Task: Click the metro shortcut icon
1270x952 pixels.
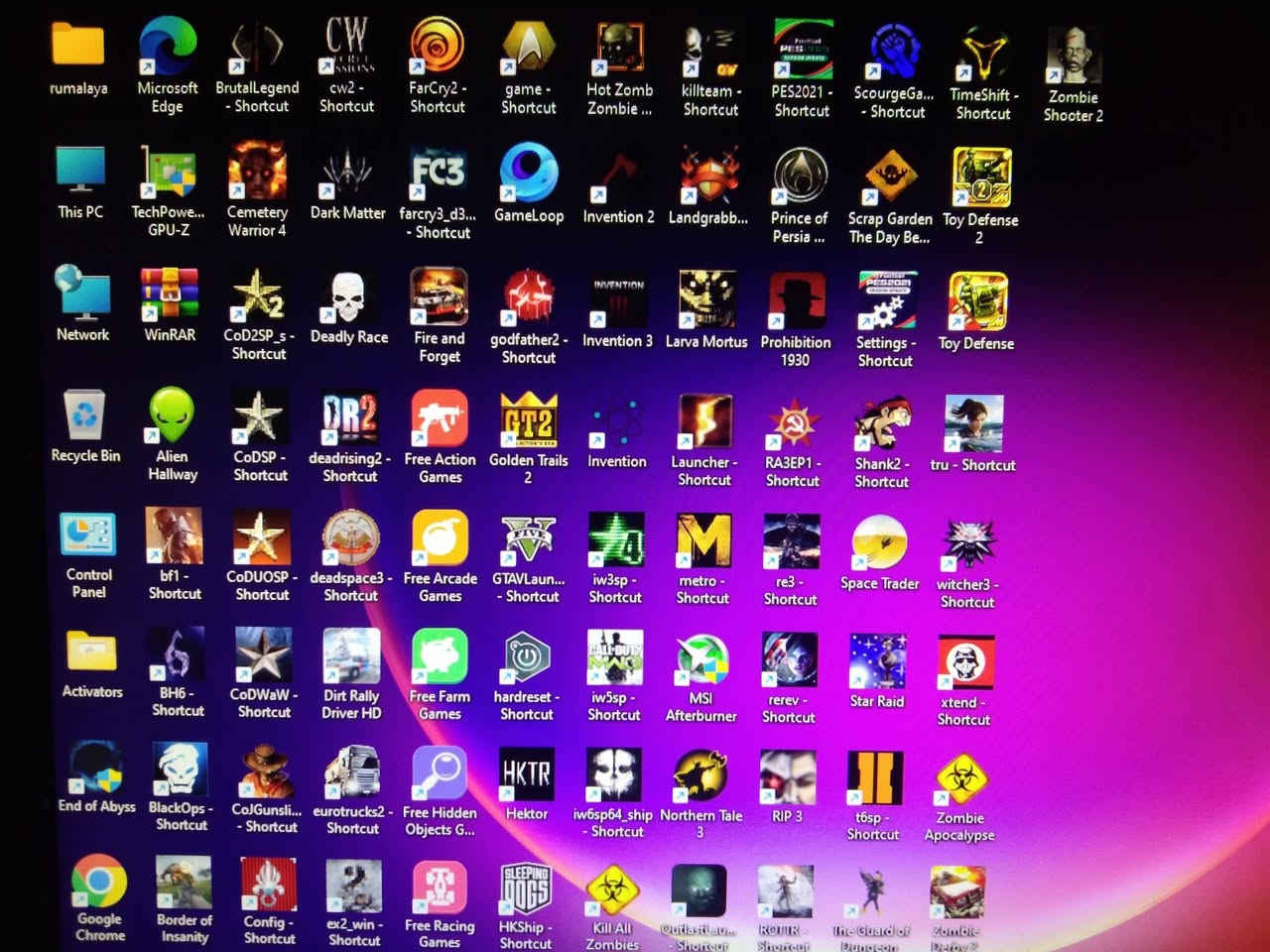Action: coord(702,541)
